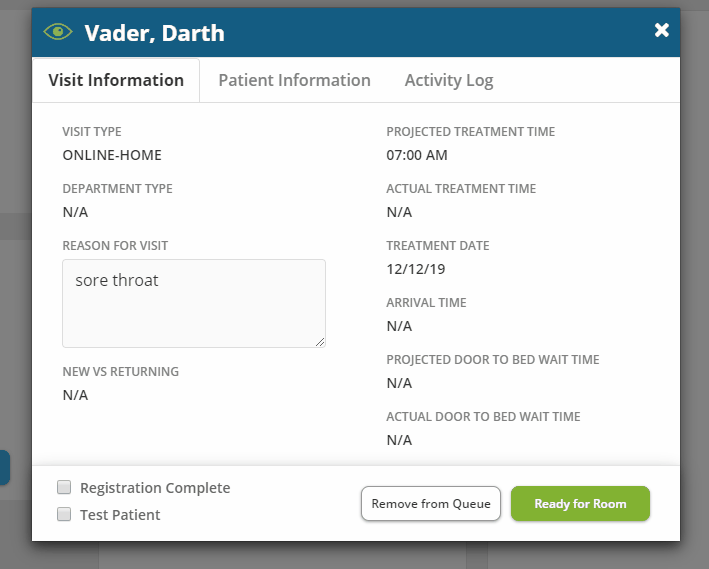
Task: Click the N/A value under Arrival Time
Action: pos(399,326)
